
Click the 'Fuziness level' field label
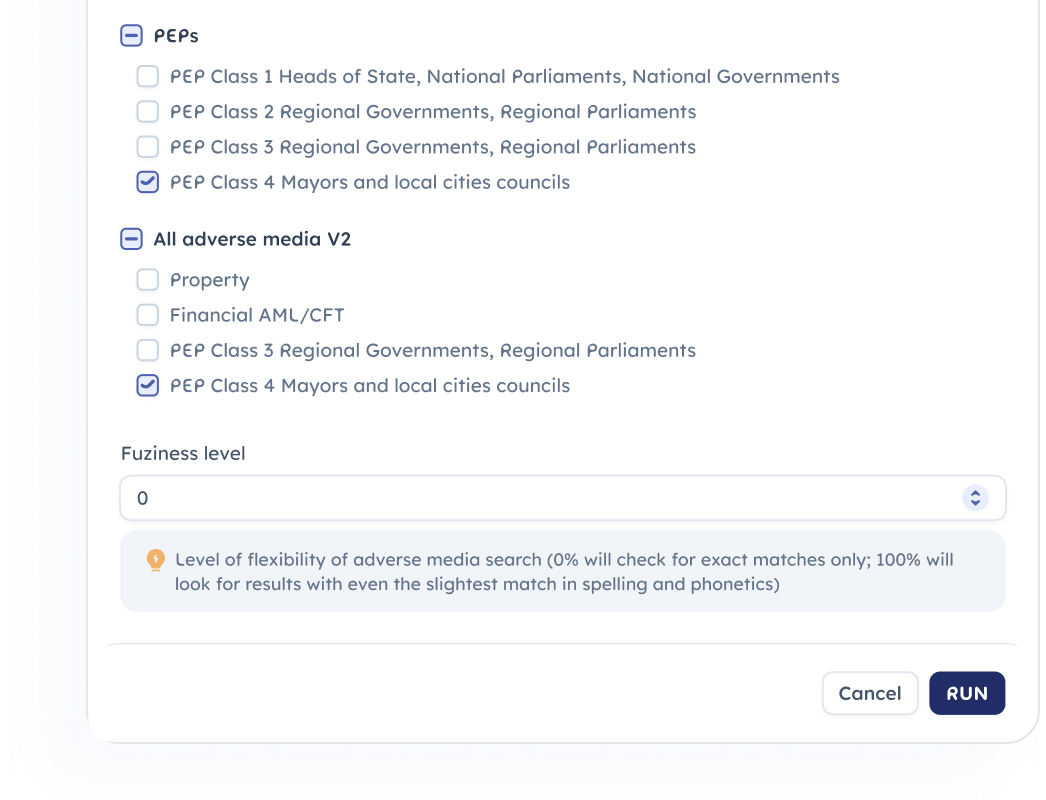(x=183, y=453)
